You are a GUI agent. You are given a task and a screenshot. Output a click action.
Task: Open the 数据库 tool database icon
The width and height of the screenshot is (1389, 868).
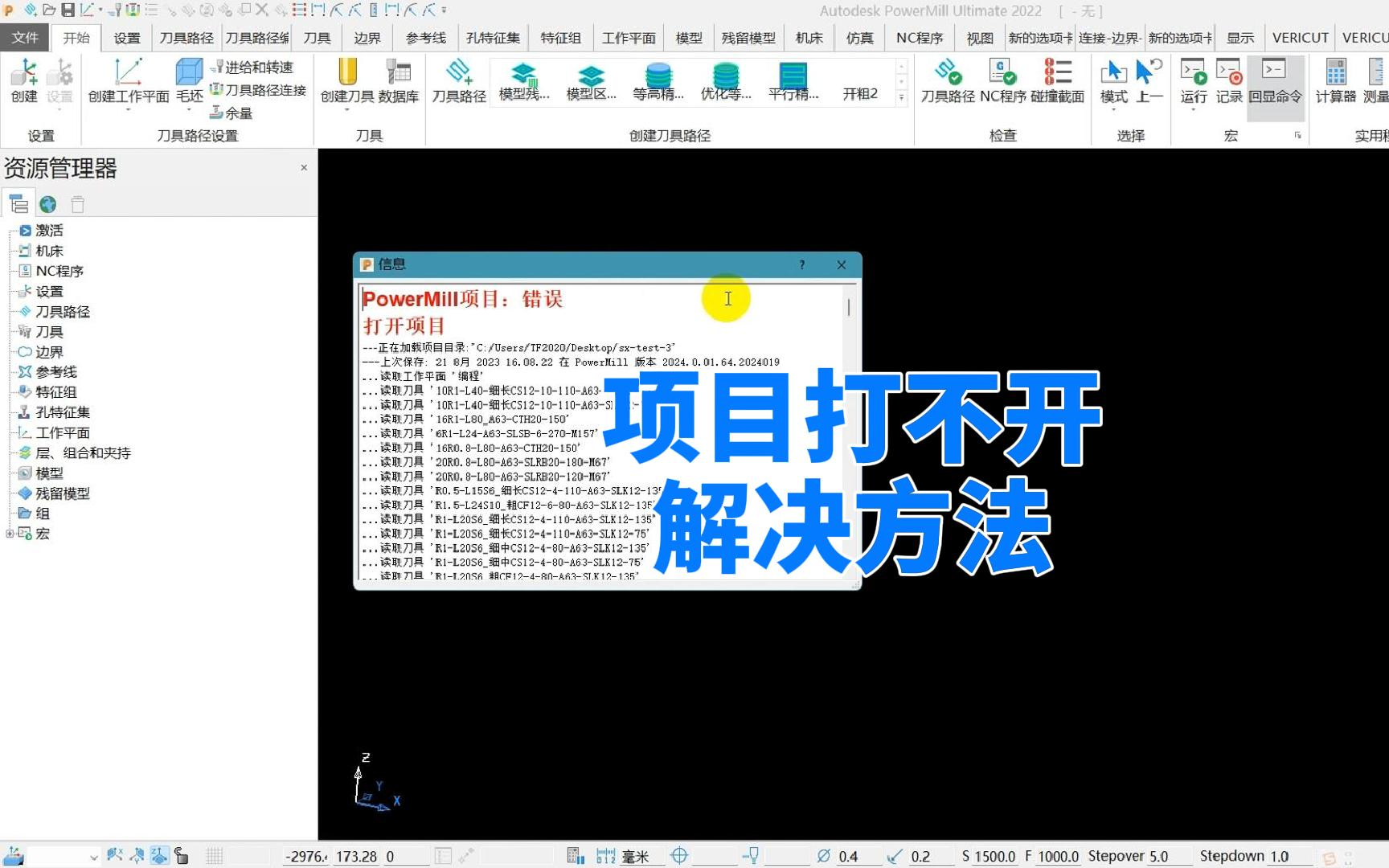399,81
